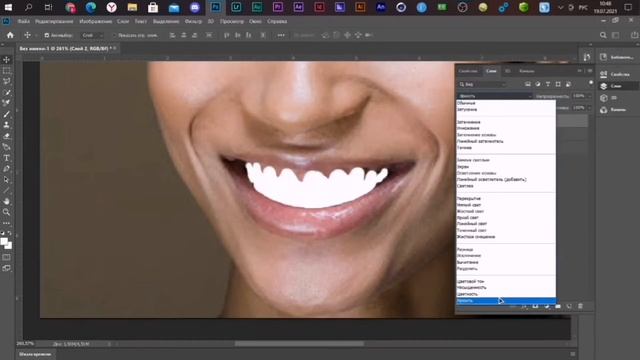Open the Слой auto-select target dropdown

pos(92,36)
